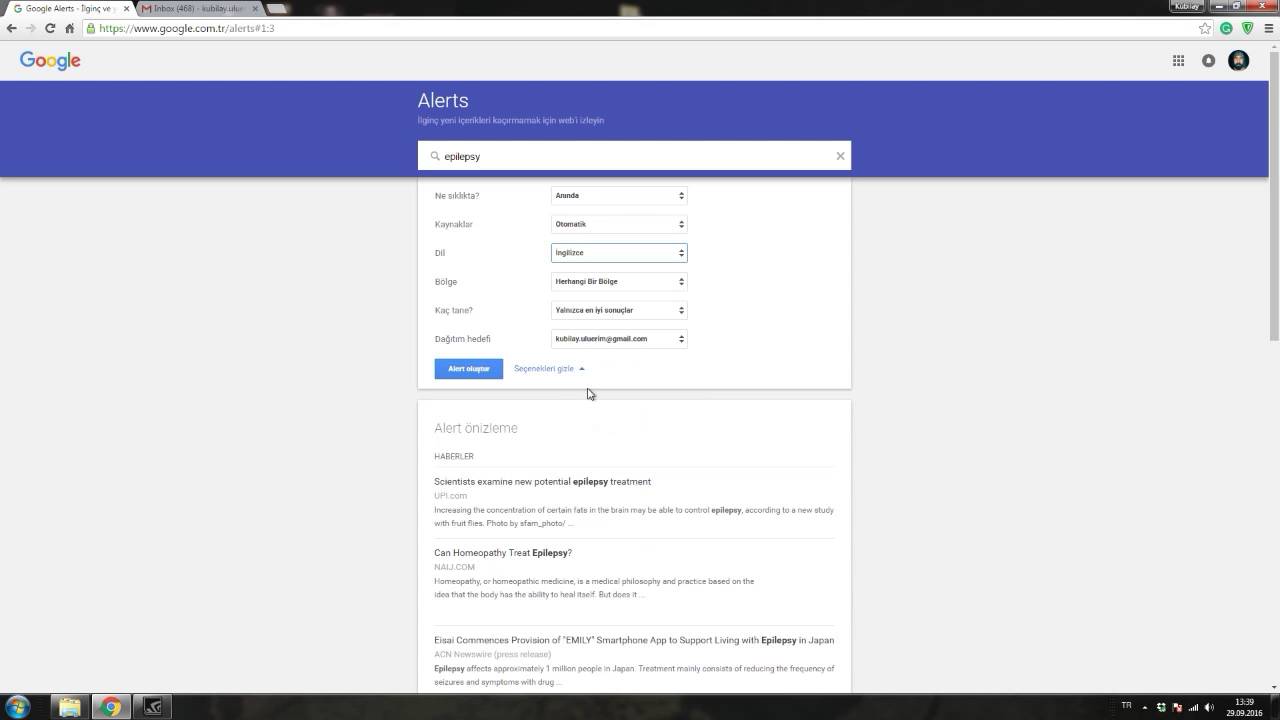Clear the epilepsy search with the X
1280x720 pixels.
click(x=840, y=156)
